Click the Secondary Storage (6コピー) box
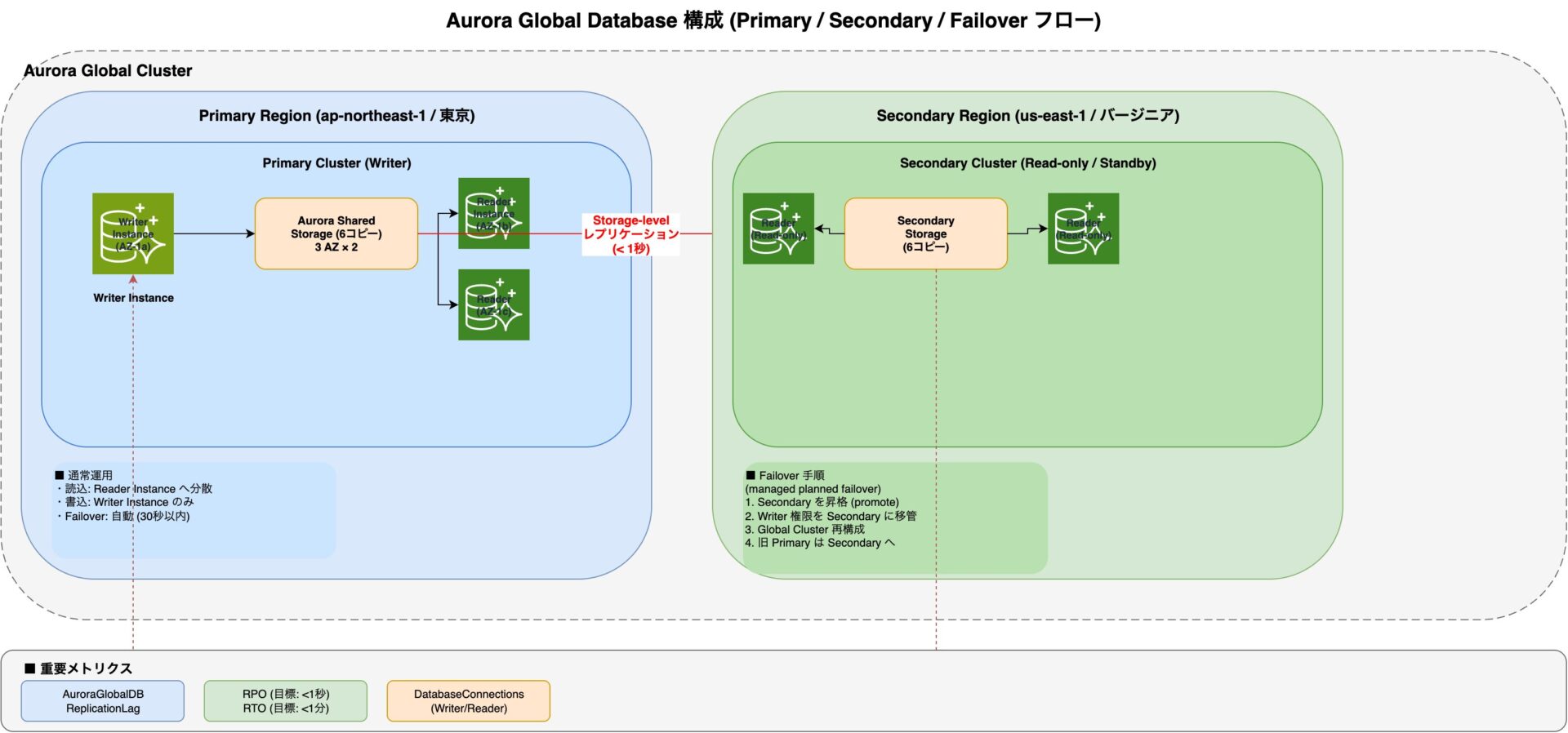Screen dimensions: 1568x733 click(925, 233)
